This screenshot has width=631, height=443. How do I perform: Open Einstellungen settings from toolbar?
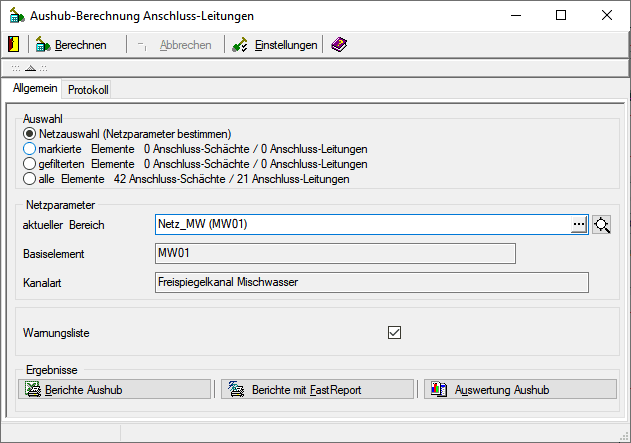tap(275, 45)
